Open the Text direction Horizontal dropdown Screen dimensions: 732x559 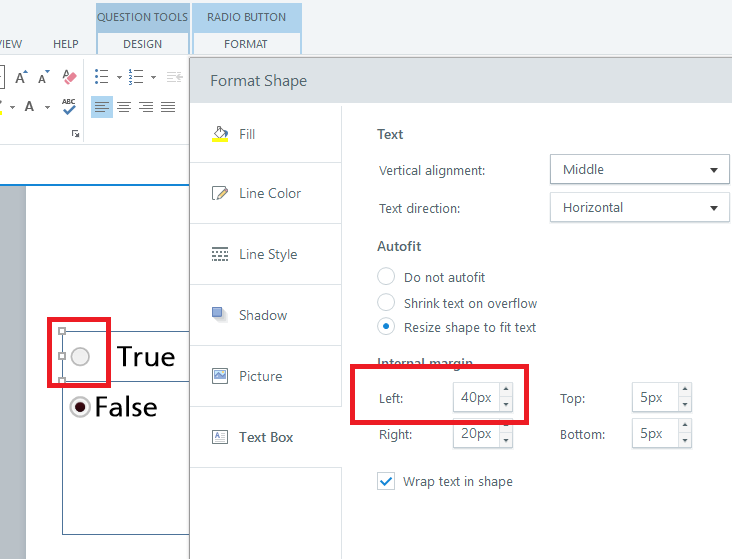(639, 208)
